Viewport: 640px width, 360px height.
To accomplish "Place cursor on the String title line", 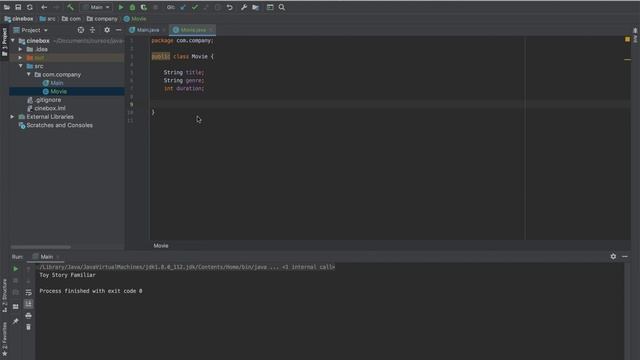I will pos(184,72).
